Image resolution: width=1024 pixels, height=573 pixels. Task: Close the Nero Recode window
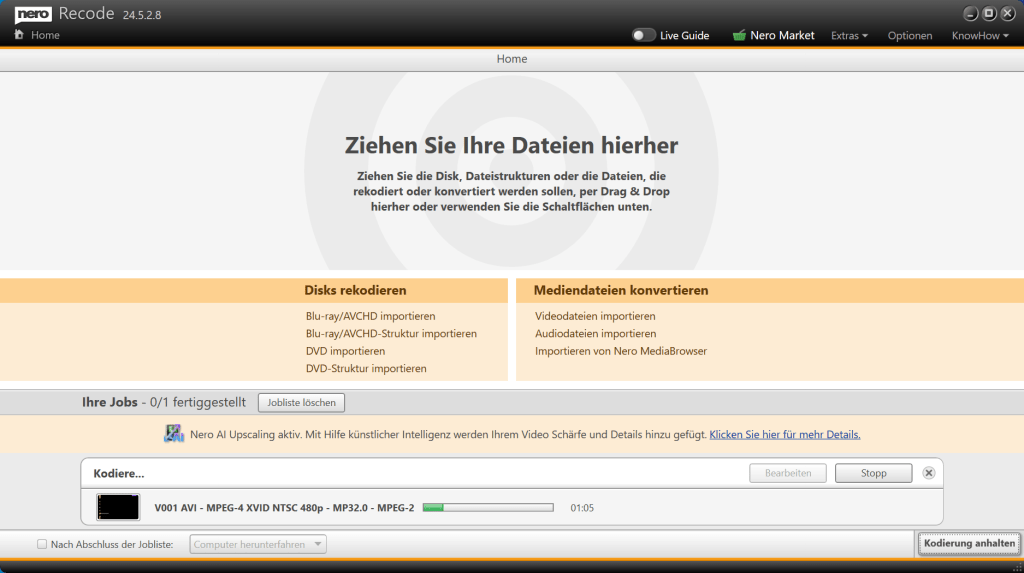(x=1008, y=13)
